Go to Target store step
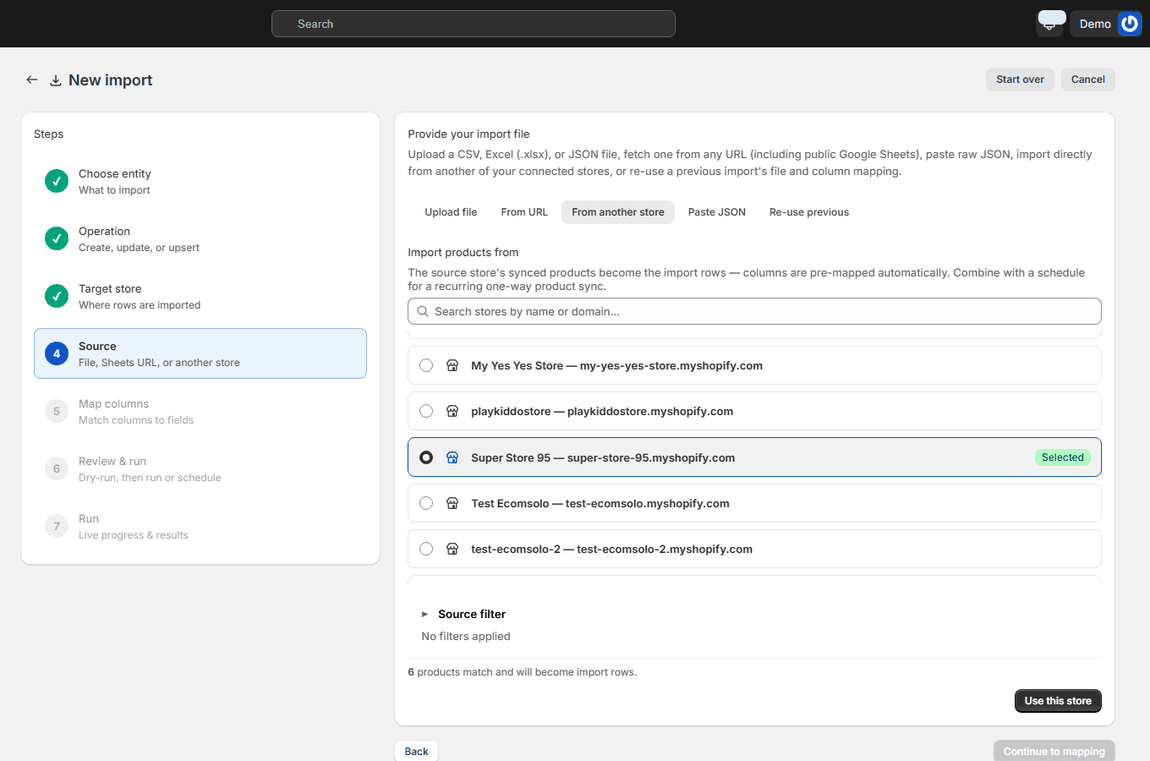Screen dimensions: 1150x761 tap(200, 296)
